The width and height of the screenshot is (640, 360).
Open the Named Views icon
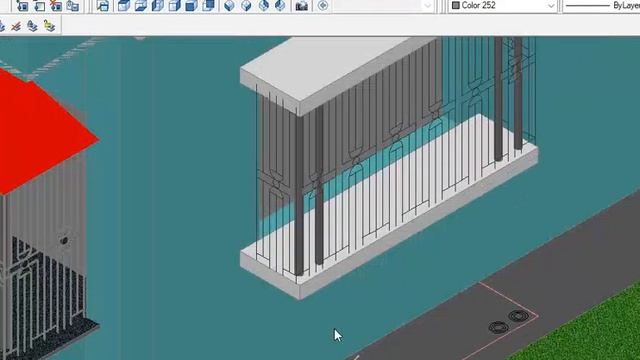[103, 5]
